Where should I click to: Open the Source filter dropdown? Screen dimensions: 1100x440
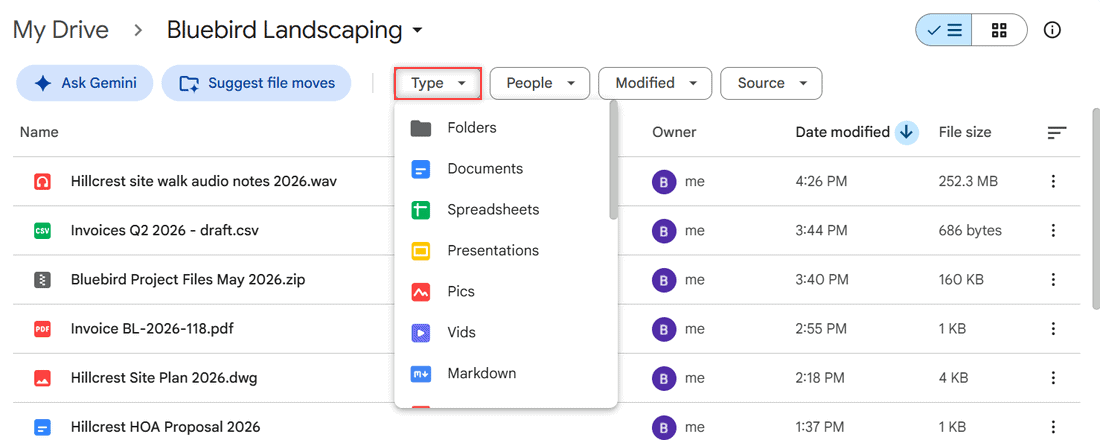point(771,84)
